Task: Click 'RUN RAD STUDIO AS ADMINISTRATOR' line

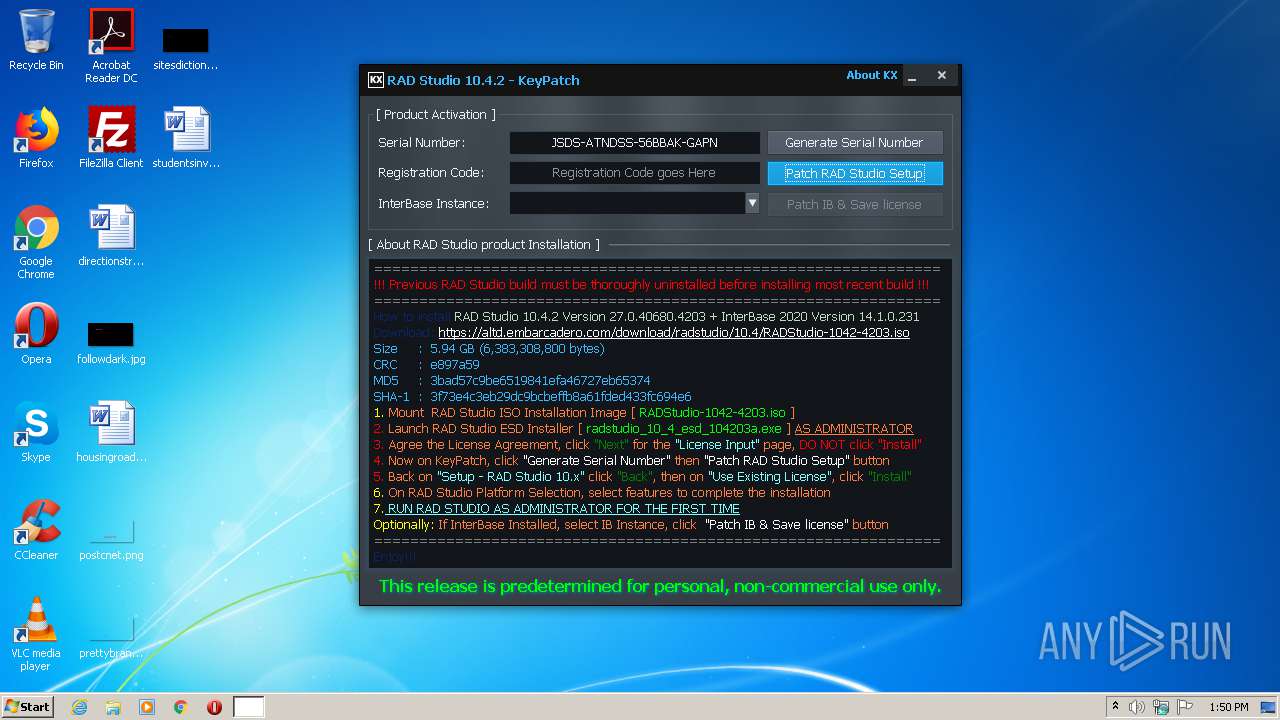Action: 563,509
